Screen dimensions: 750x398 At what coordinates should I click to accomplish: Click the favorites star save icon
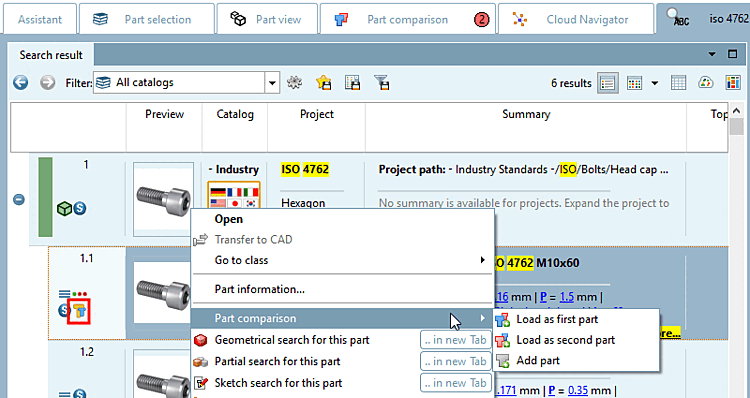pyautogui.click(x=324, y=83)
